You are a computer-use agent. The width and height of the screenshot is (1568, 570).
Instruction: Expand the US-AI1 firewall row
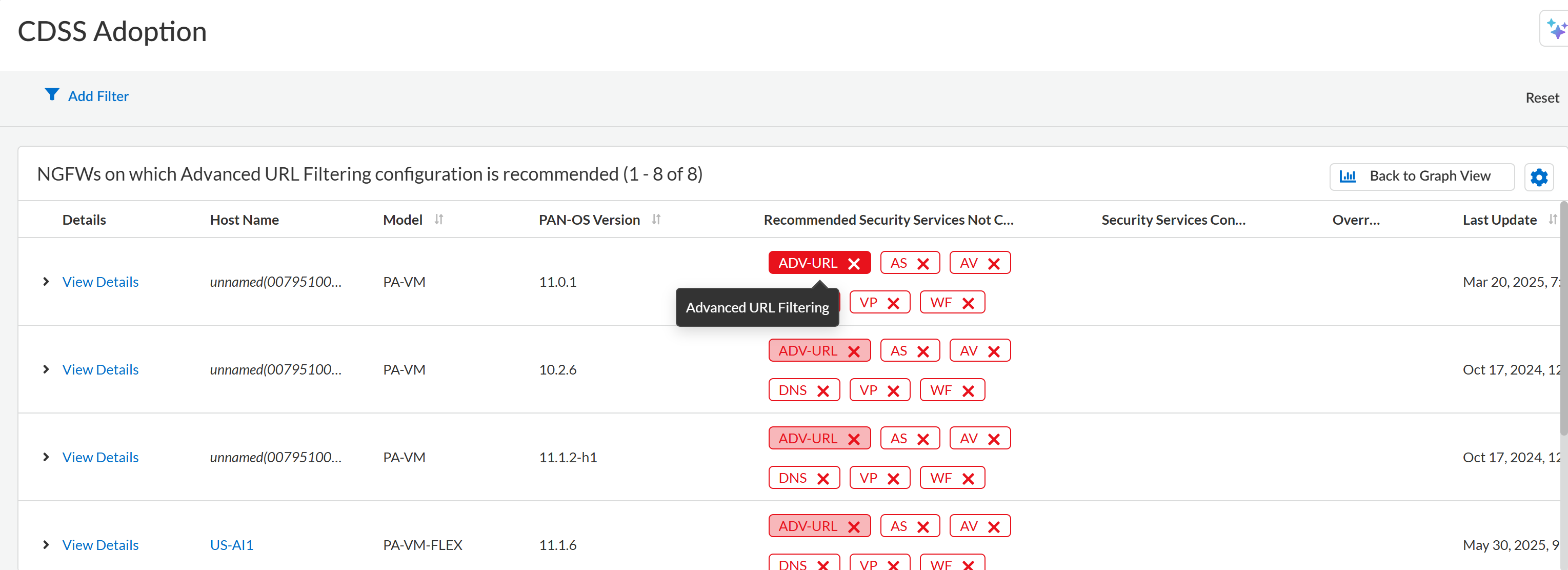(46, 544)
